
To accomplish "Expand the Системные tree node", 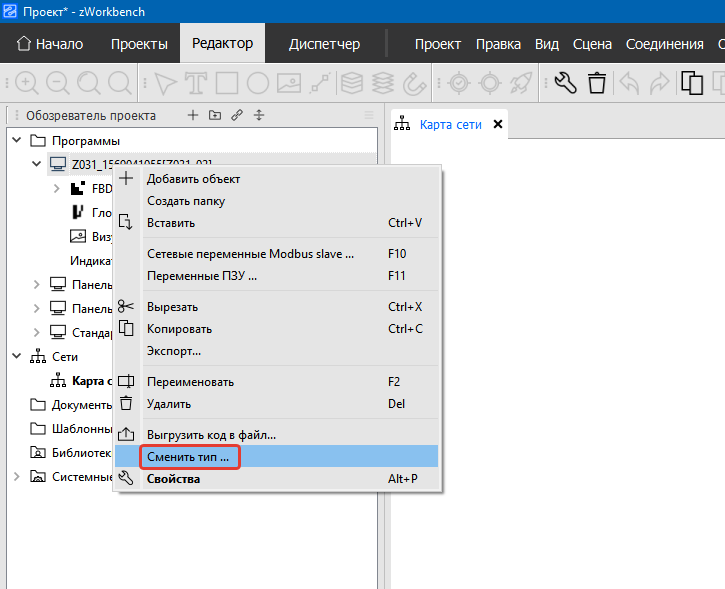I will [x=17, y=477].
